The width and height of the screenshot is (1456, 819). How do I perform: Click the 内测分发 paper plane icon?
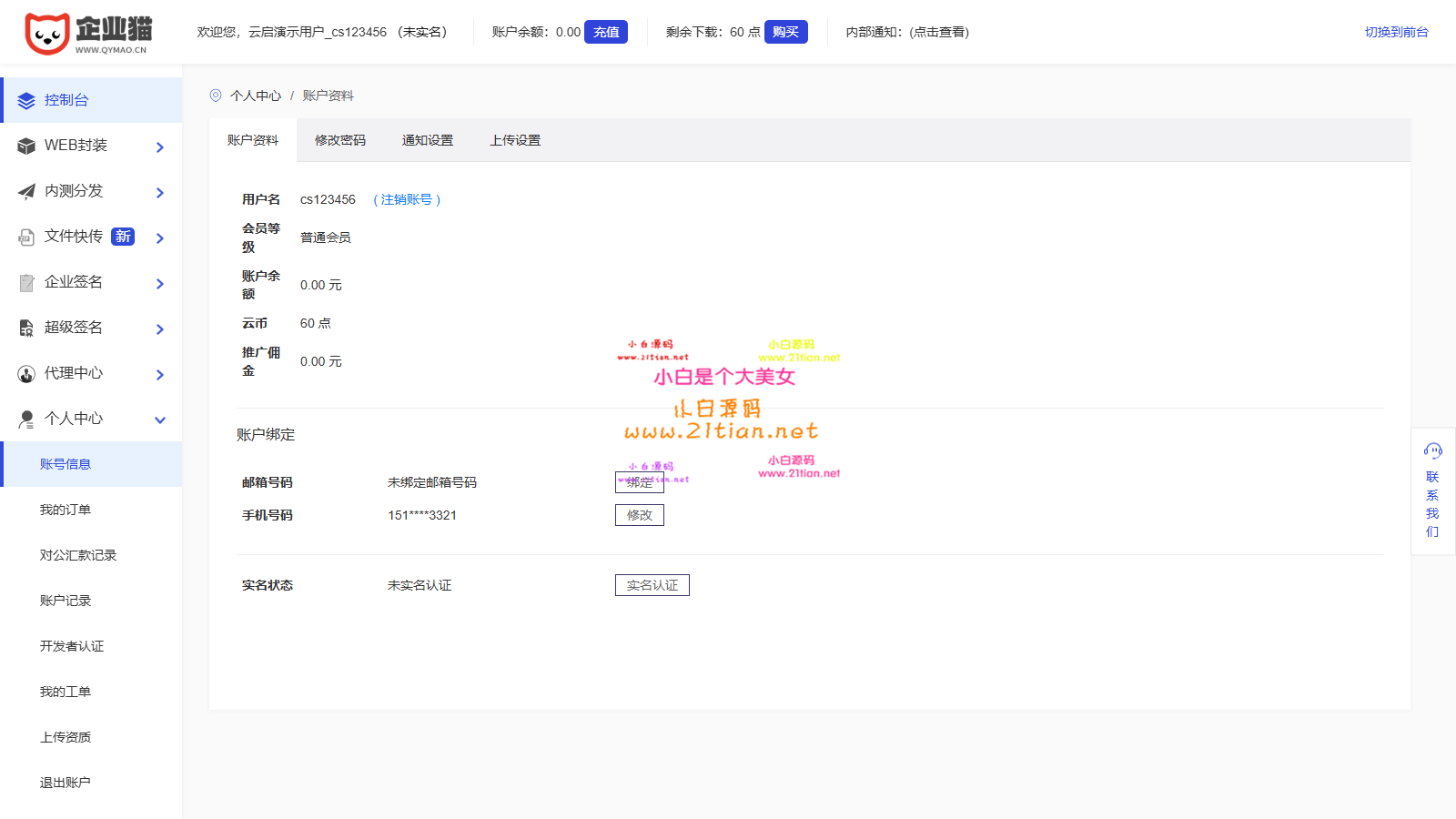point(26,192)
